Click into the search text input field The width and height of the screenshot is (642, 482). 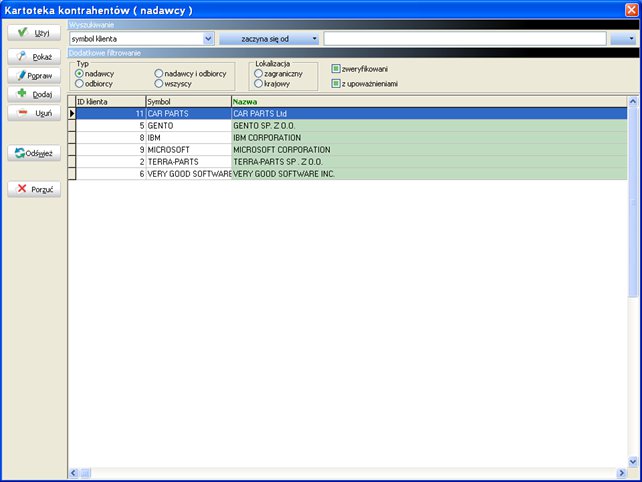point(465,39)
